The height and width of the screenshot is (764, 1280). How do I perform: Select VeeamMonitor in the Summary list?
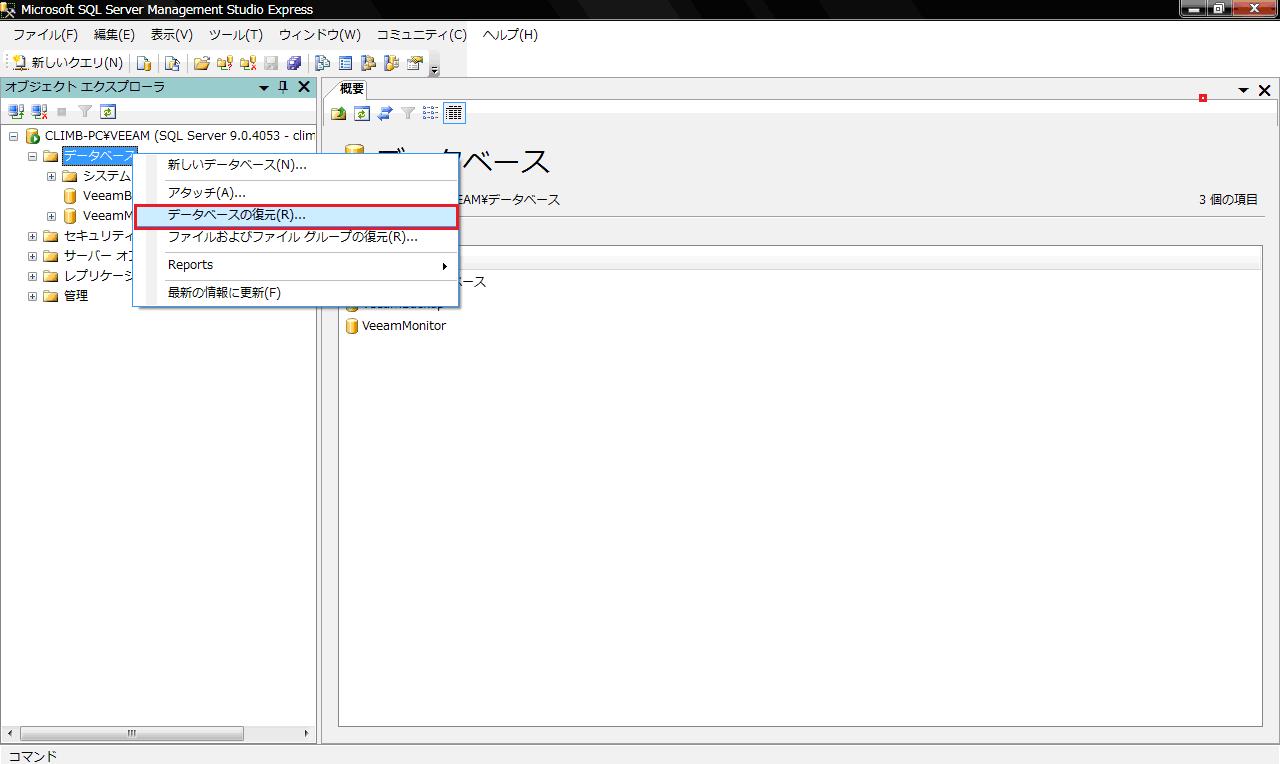[x=404, y=326]
